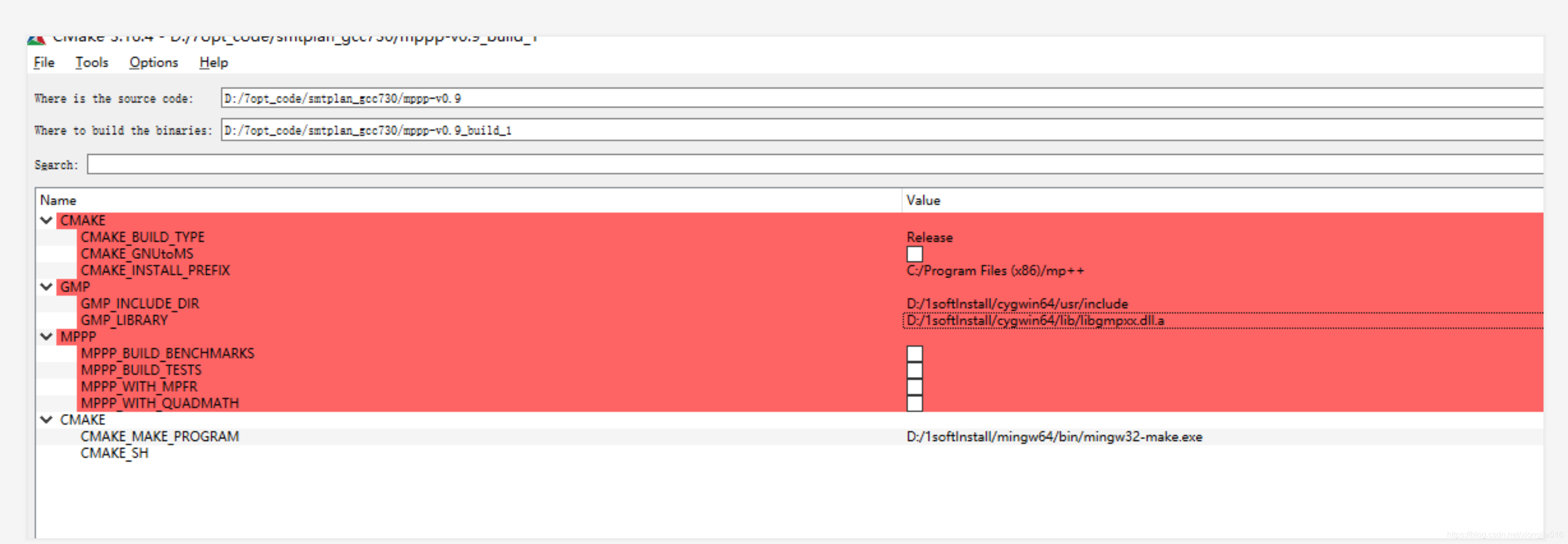This screenshot has width=1568, height=544.
Task: Click the Name column header
Action: click(58, 200)
